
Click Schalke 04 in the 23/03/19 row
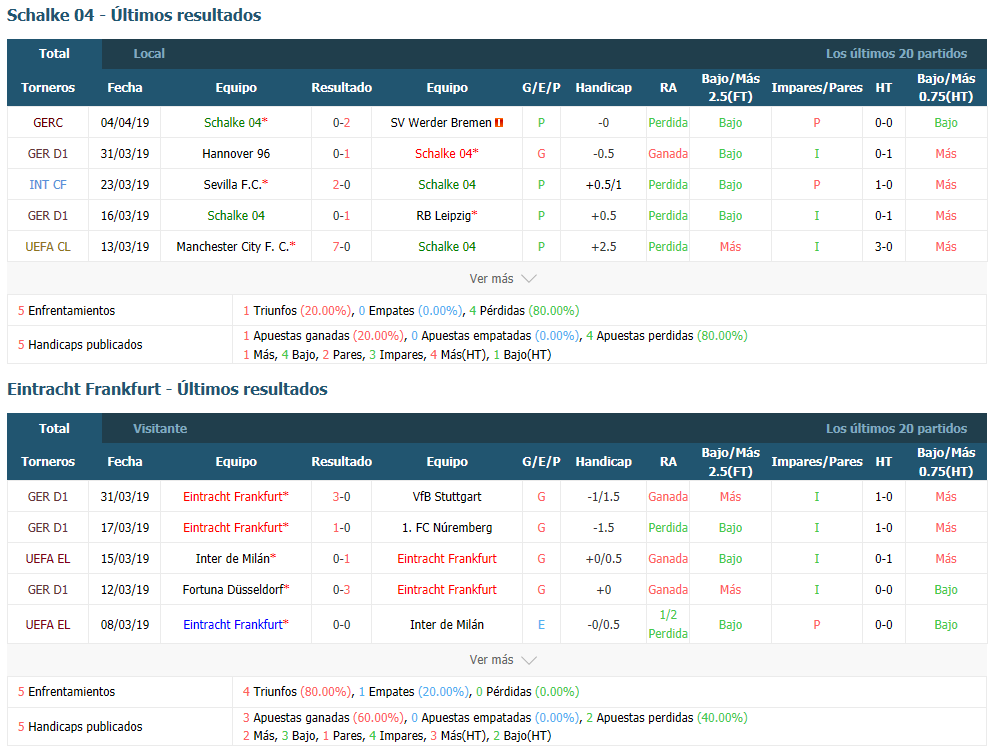click(x=447, y=185)
